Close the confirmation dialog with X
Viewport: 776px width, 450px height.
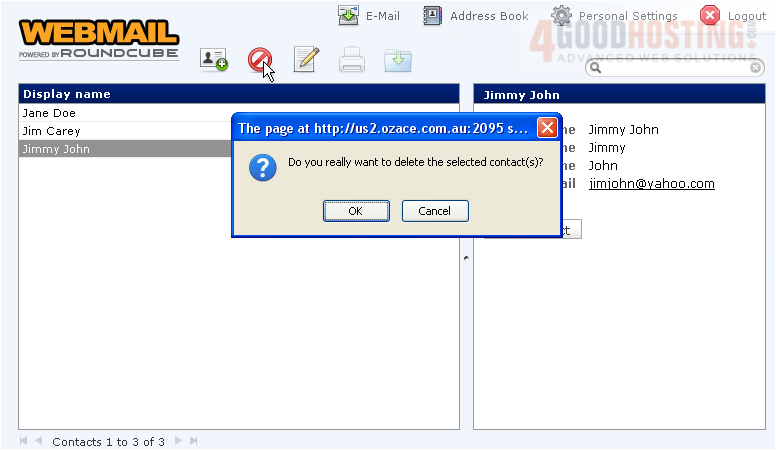(x=547, y=129)
